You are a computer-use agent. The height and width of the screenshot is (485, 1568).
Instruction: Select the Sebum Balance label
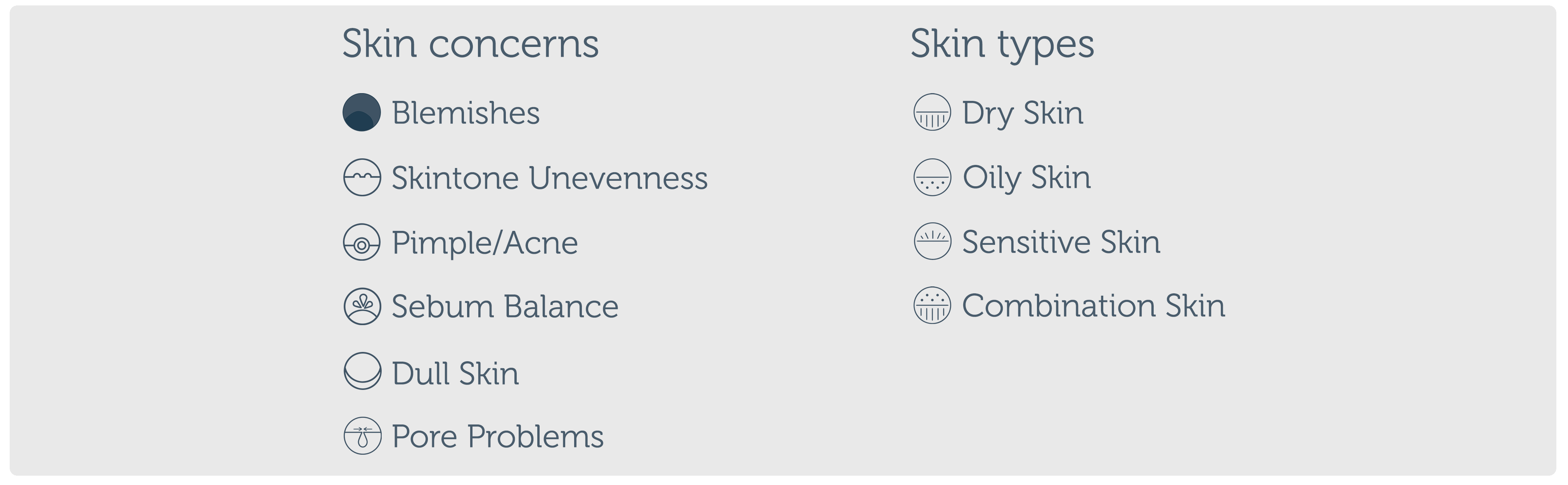[x=505, y=307]
